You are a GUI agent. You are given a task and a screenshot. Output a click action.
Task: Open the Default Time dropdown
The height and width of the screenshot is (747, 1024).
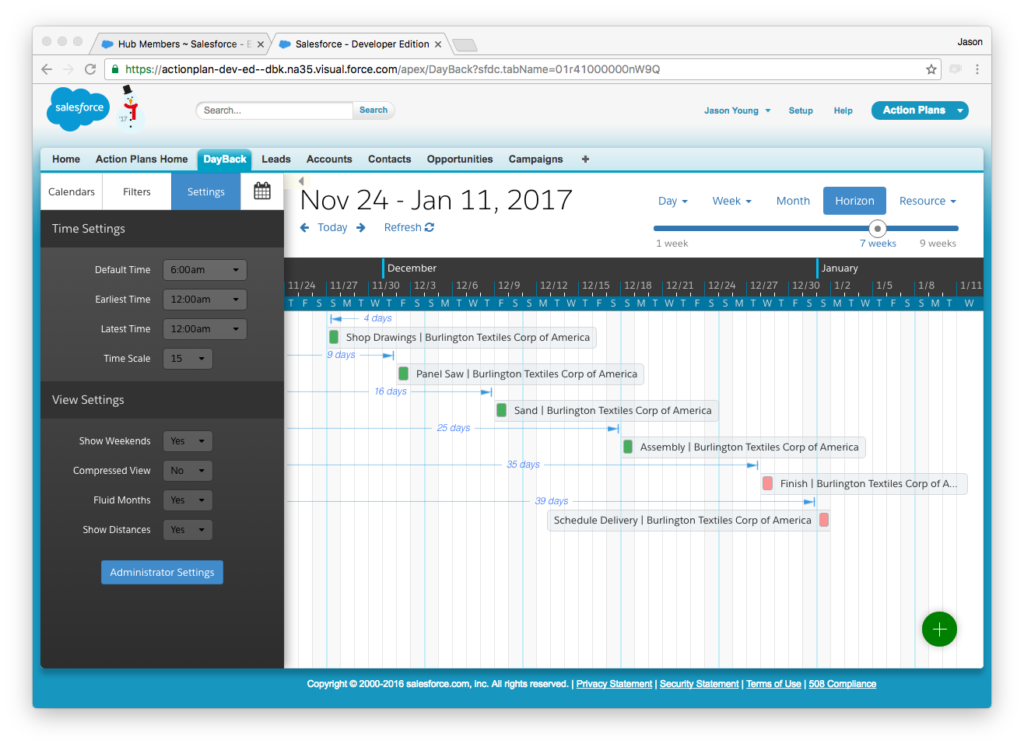point(204,270)
